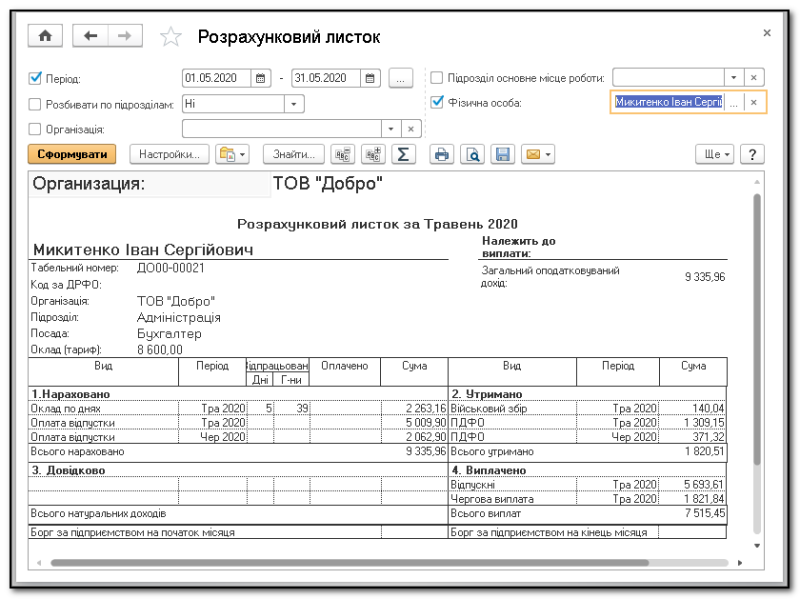Select the ТОВ "Добро" header cell

tap(328, 184)
